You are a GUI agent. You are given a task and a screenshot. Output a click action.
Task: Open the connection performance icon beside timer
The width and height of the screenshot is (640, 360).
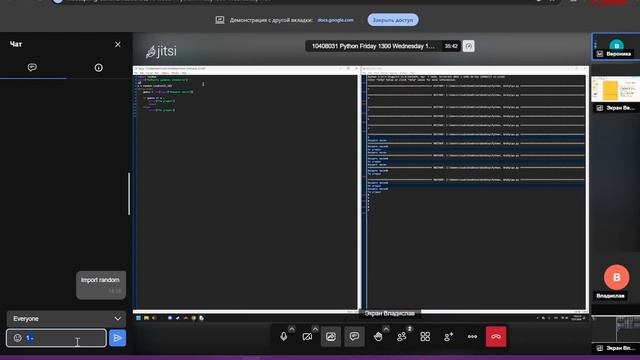469,46
